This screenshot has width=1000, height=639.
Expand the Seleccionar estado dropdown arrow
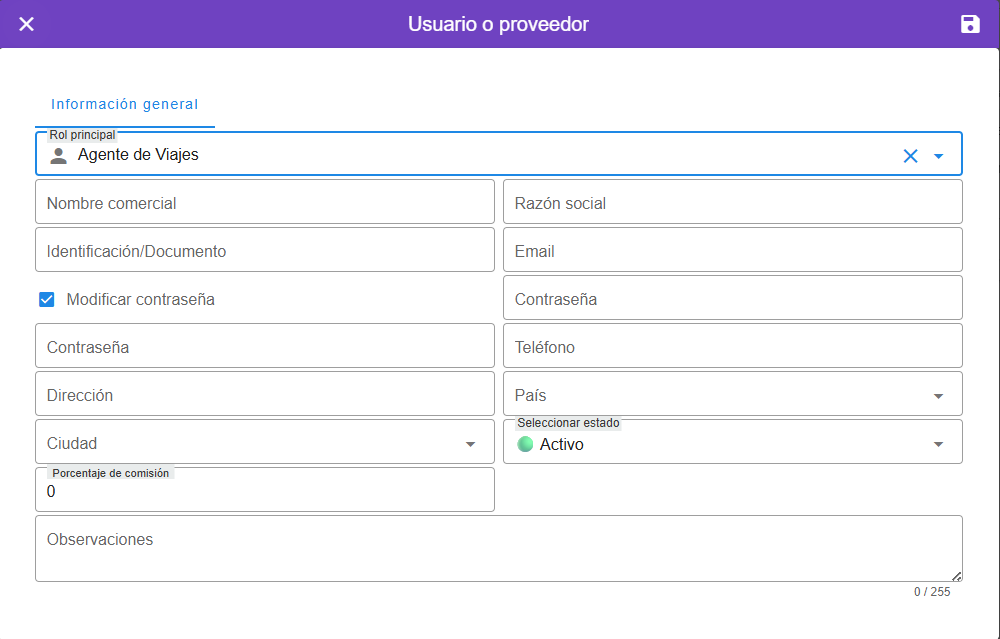938,444
